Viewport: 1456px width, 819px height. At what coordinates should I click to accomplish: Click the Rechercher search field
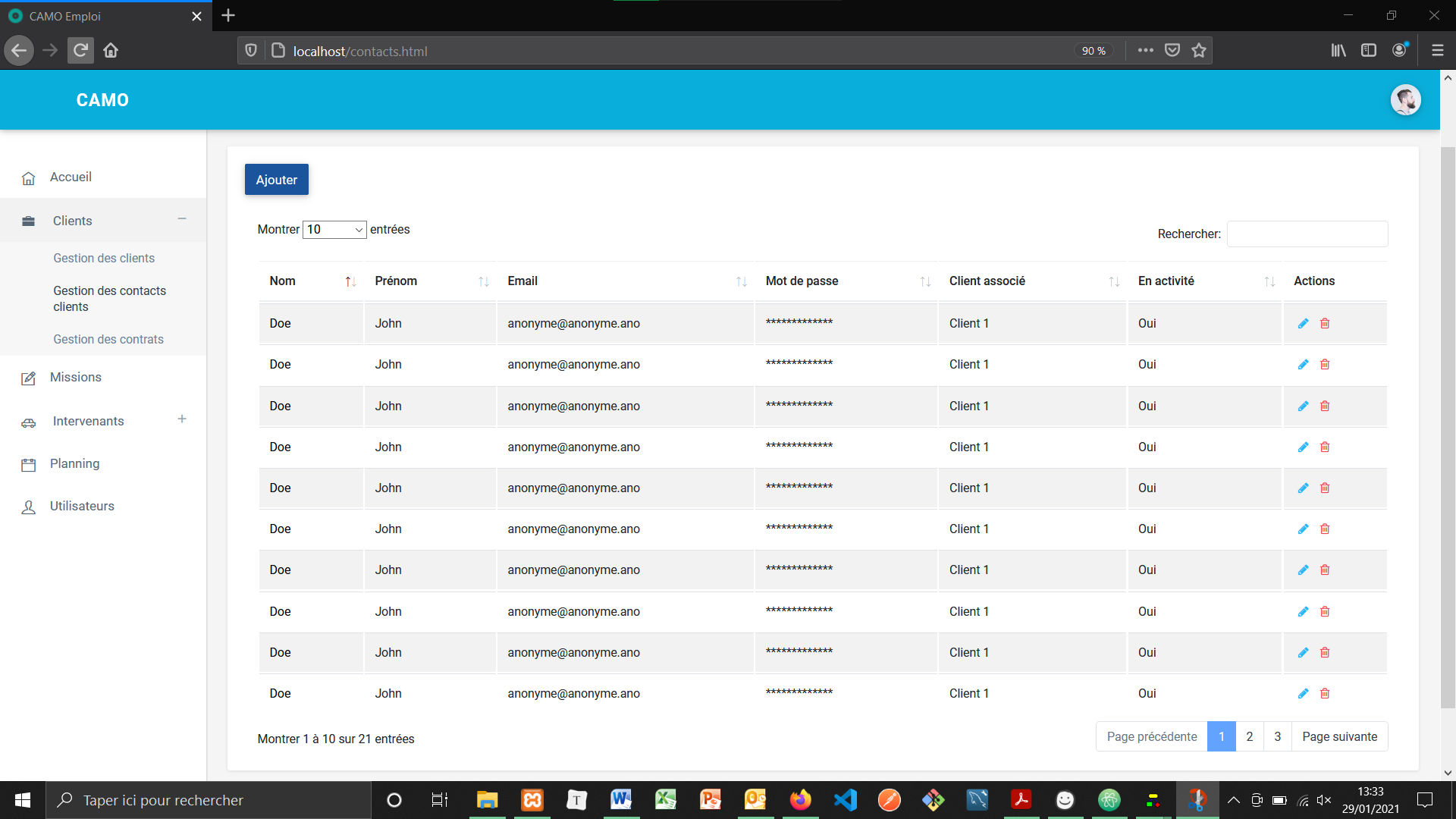(x=1307, y=234)
